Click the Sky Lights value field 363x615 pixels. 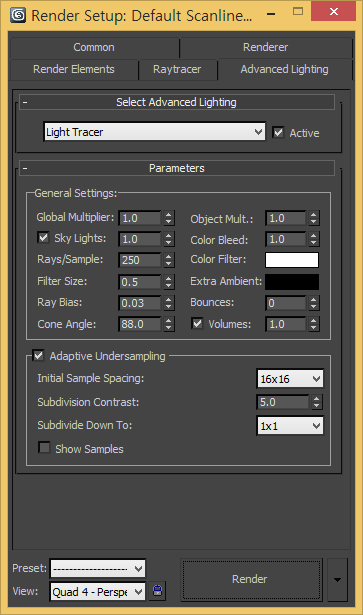point(140,239)
